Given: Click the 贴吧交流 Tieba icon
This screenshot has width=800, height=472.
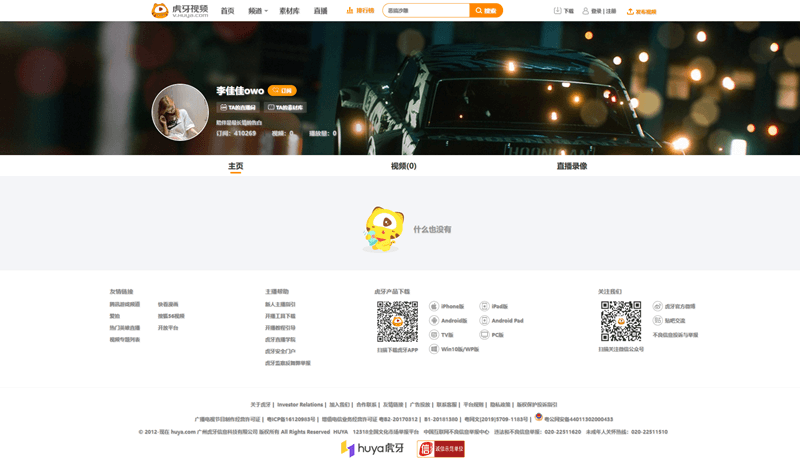Looking at the screenshot, I should tap(658, 320).
